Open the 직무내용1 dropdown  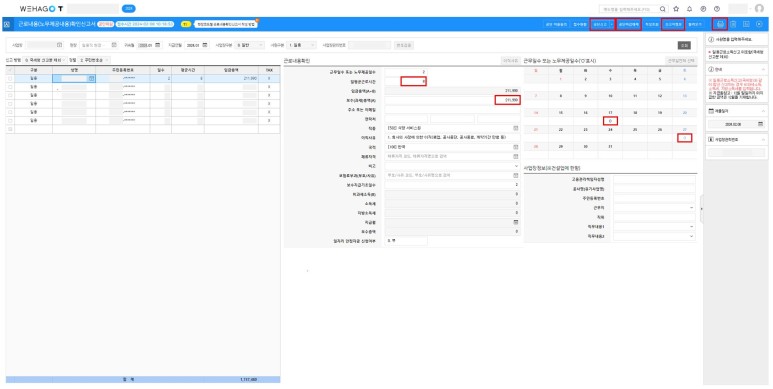tap(654, 227)
